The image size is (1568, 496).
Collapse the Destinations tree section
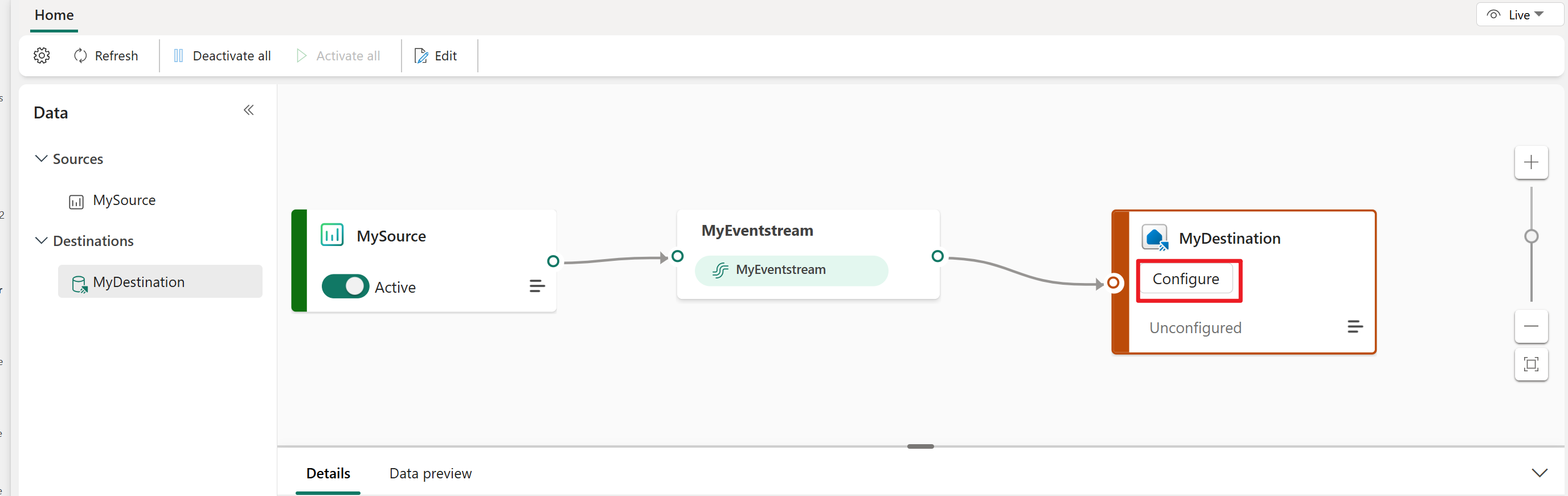(42, 241)
